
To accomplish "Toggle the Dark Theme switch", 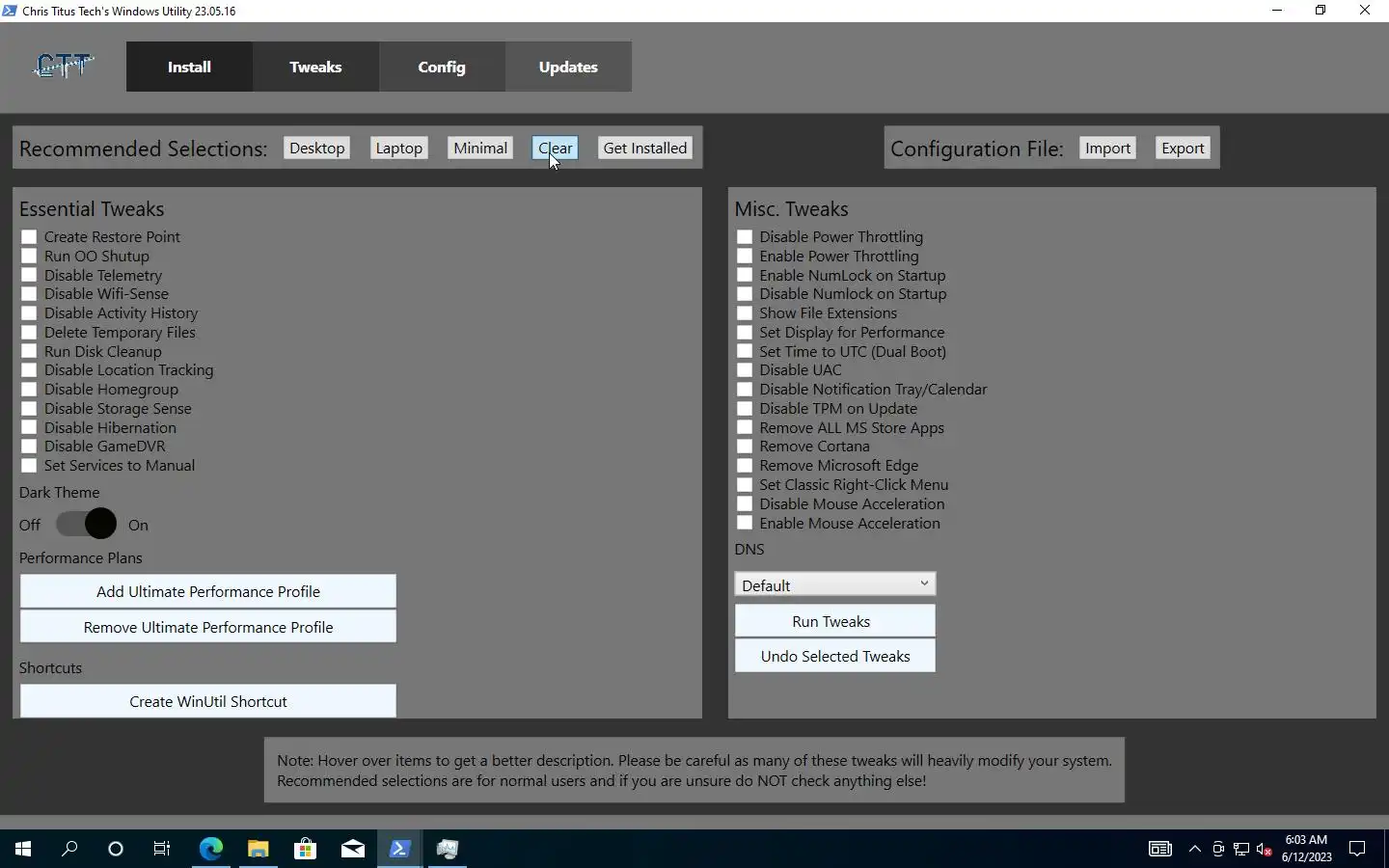I will (x=86, y=524).
